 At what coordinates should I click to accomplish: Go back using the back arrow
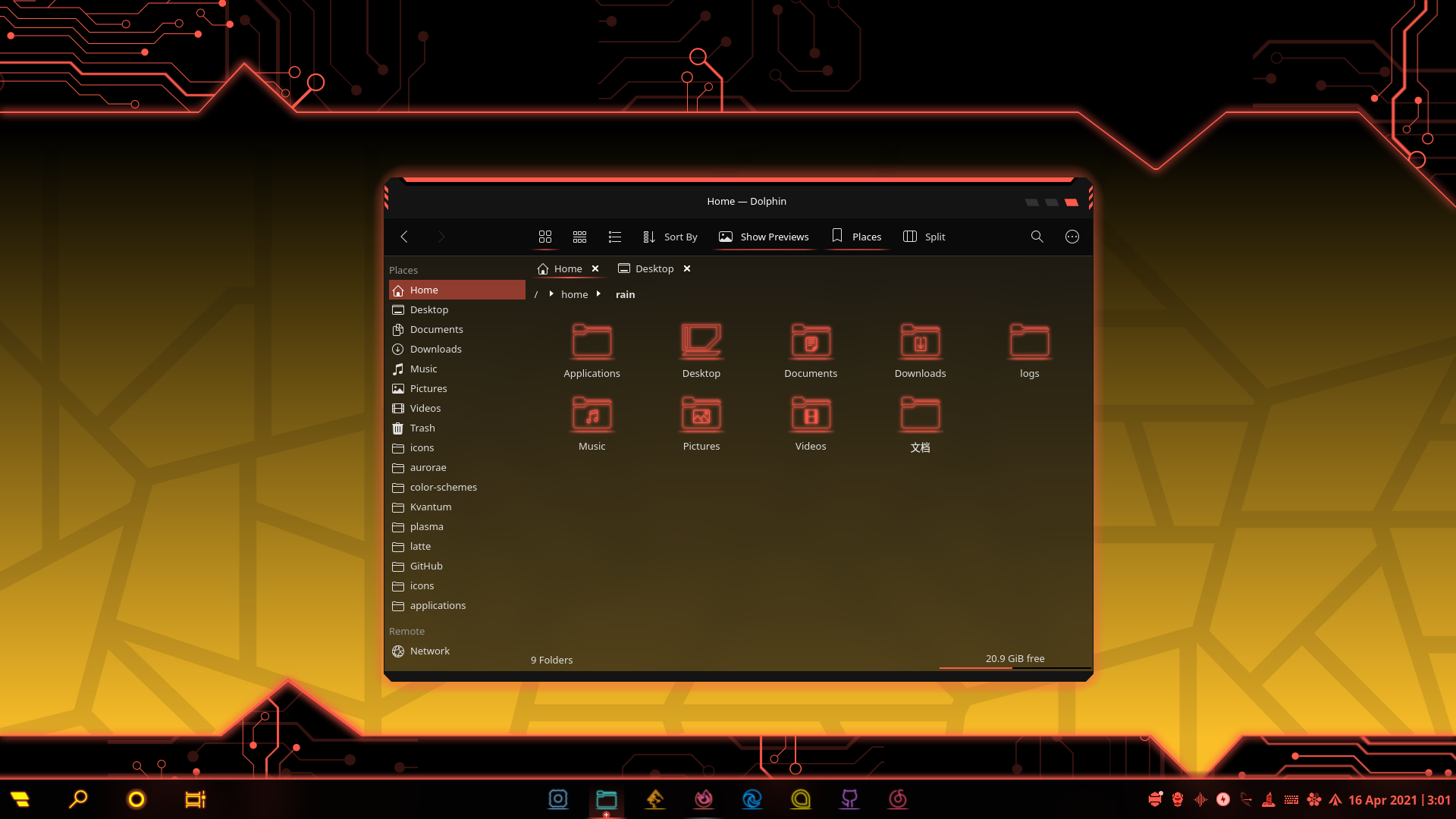[x=404, y=237]
